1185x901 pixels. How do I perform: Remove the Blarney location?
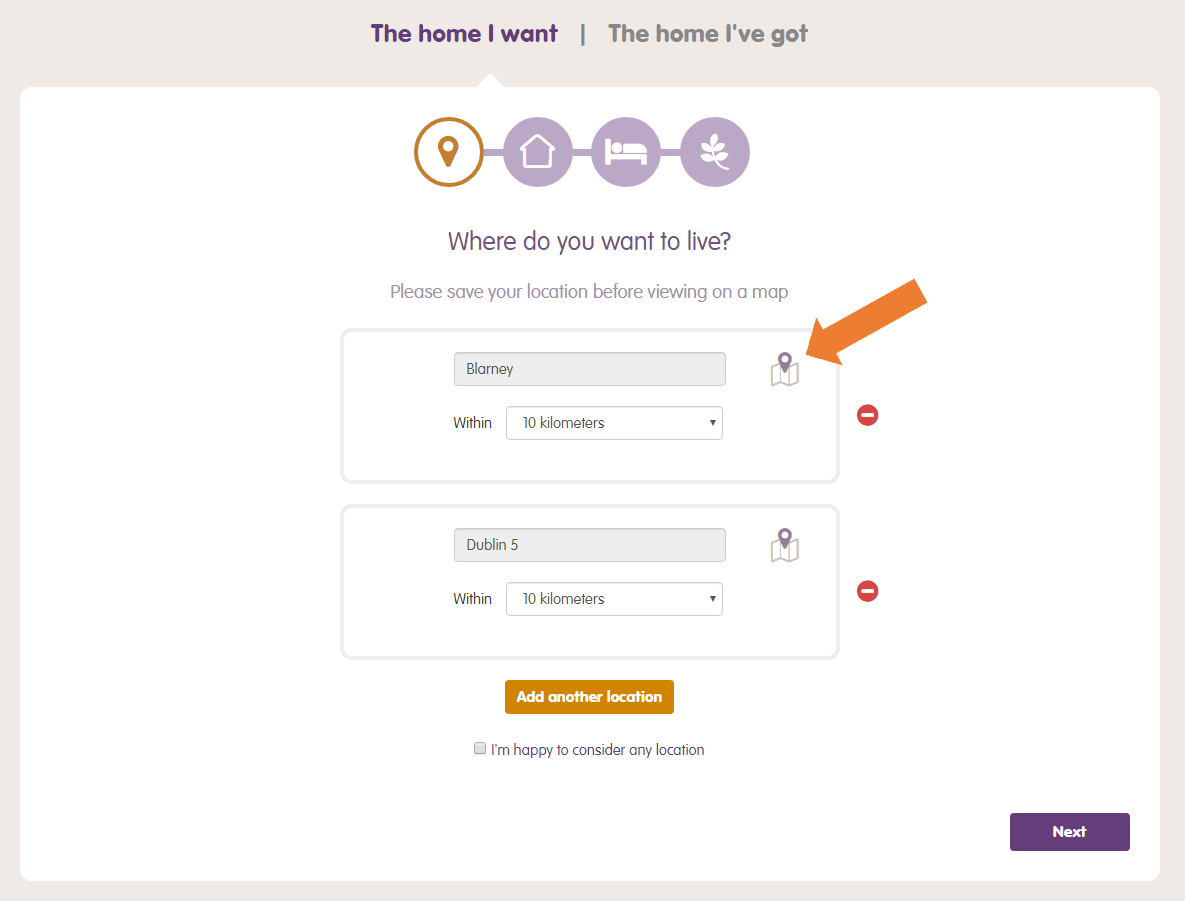(868, 415)
